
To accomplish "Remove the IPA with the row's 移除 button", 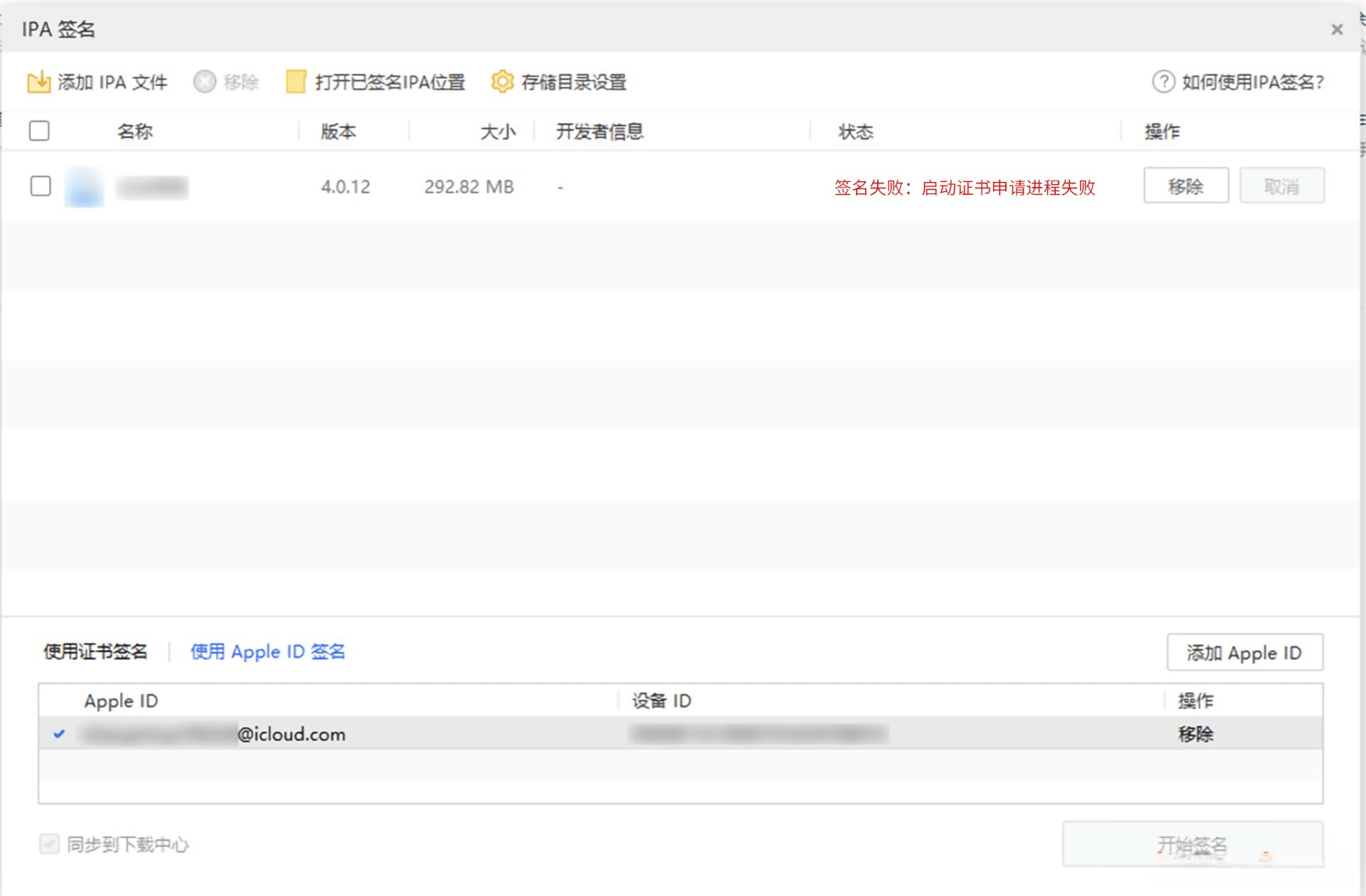I will [1186, 186].
